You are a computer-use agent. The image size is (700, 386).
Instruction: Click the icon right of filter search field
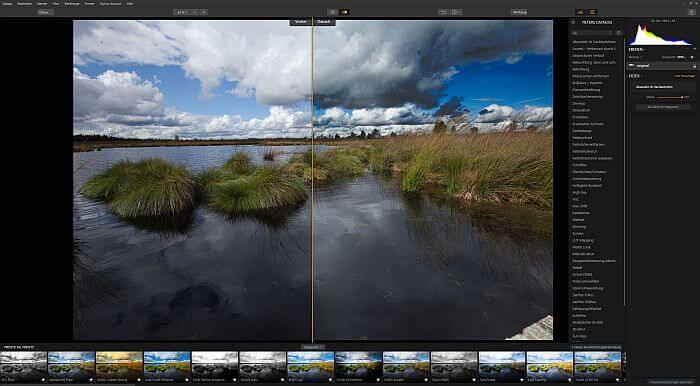618,33
